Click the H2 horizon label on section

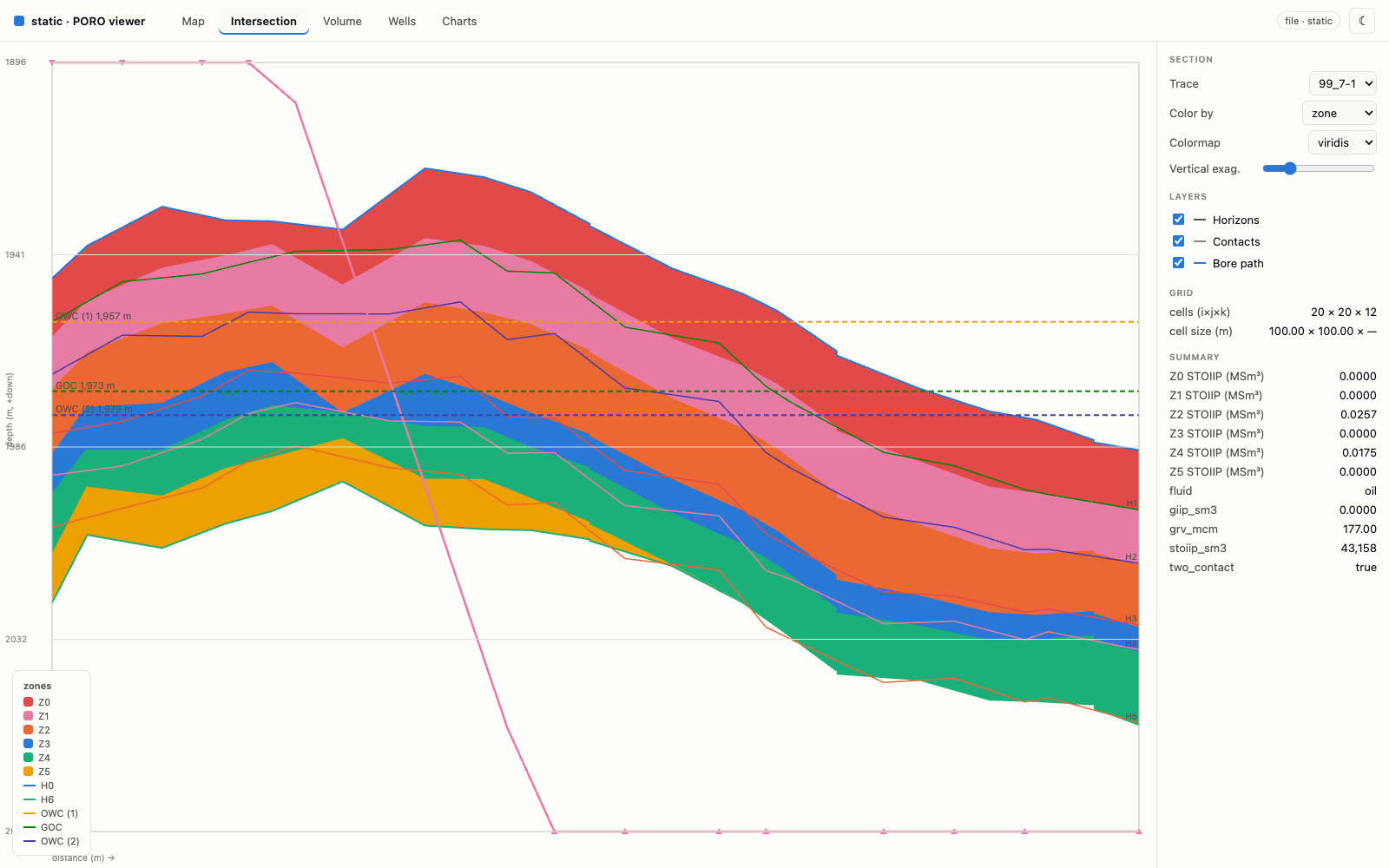point(1131,556)
